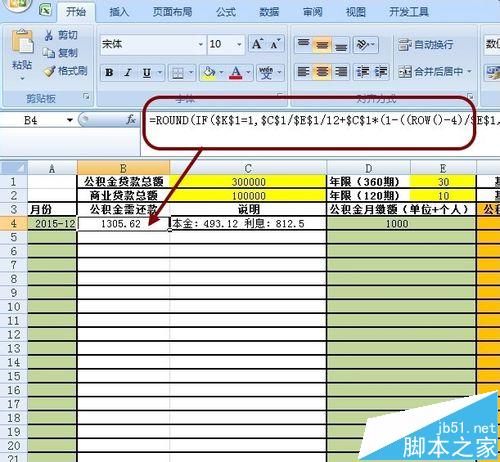Click the phonetic guide (wén) icon
Screen dimensions: 500x462
(266, 73)
